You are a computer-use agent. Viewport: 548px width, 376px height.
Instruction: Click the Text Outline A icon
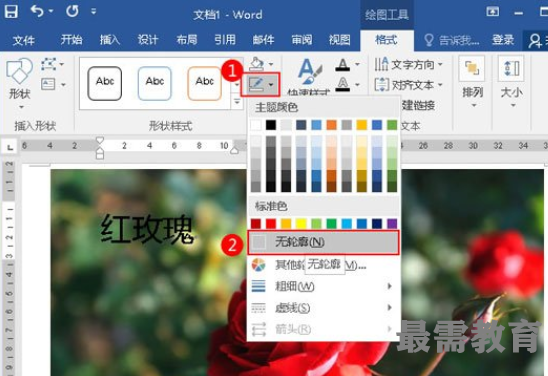pos(342,84)
